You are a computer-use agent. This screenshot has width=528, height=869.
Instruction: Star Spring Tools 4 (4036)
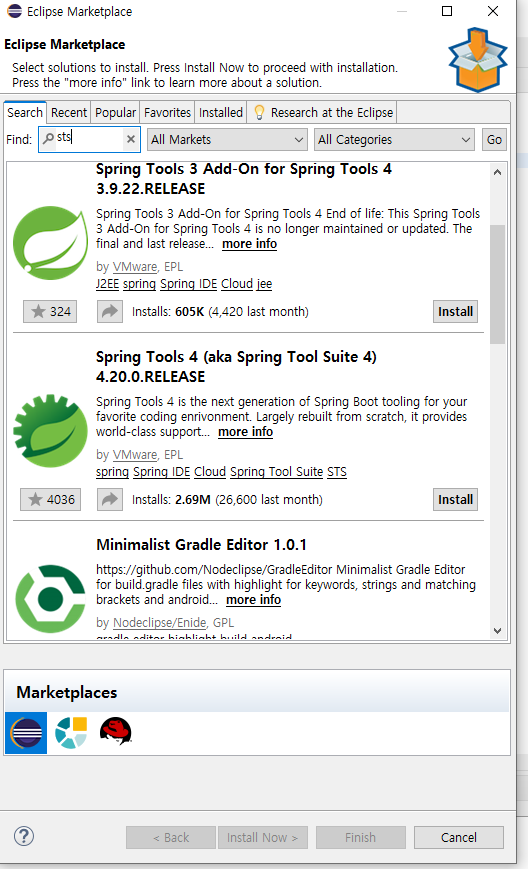pos(50,499)
